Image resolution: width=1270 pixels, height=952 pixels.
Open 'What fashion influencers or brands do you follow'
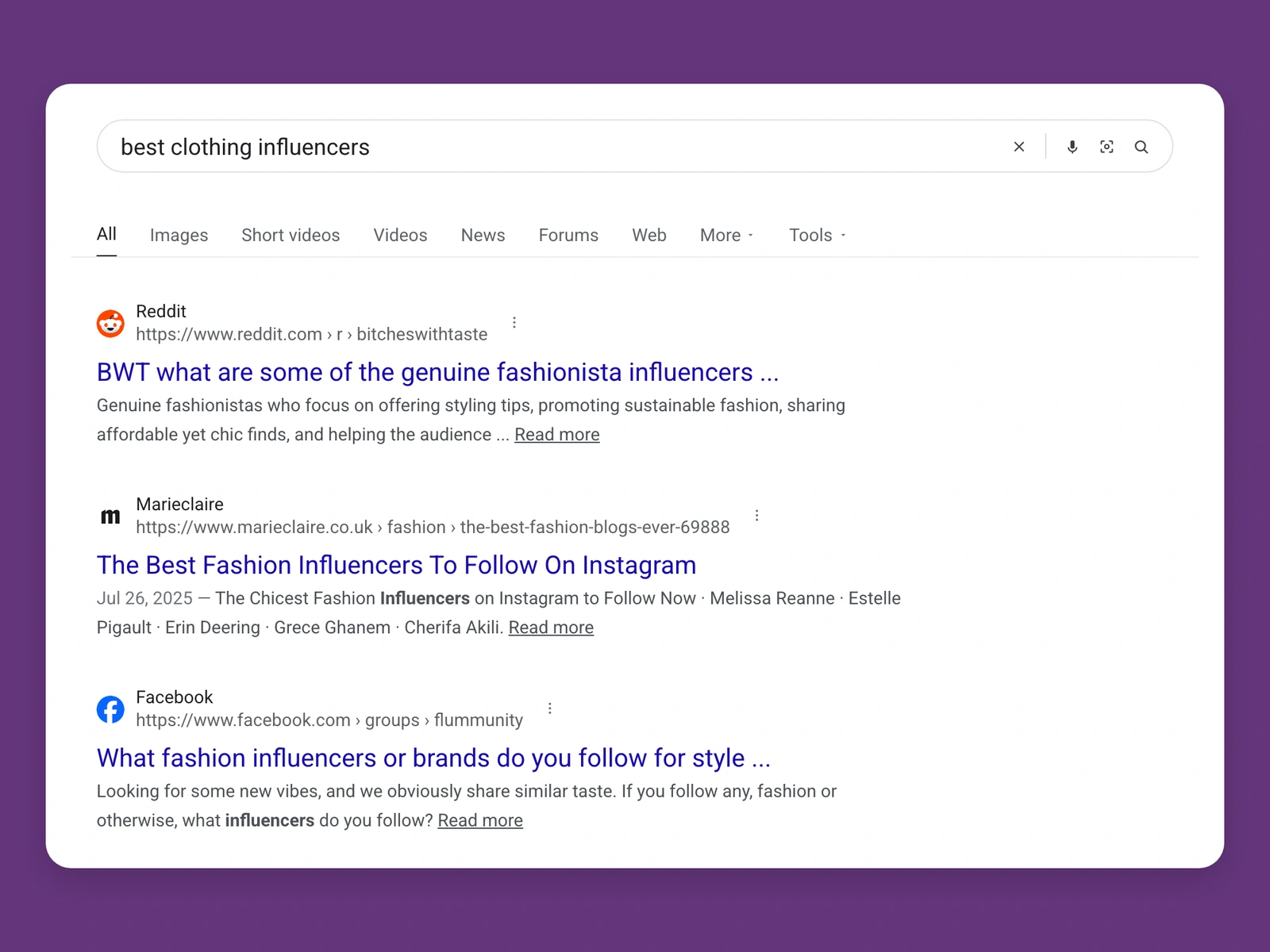[433, 758]
